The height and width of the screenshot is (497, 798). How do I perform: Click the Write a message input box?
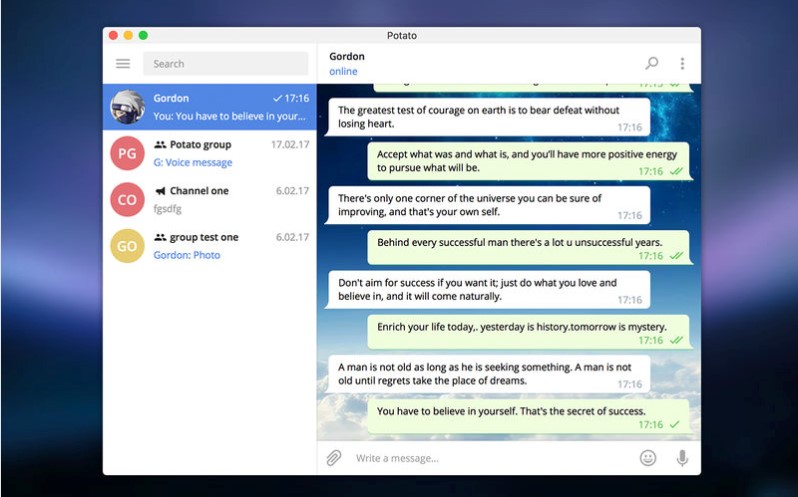coord(490,458)
